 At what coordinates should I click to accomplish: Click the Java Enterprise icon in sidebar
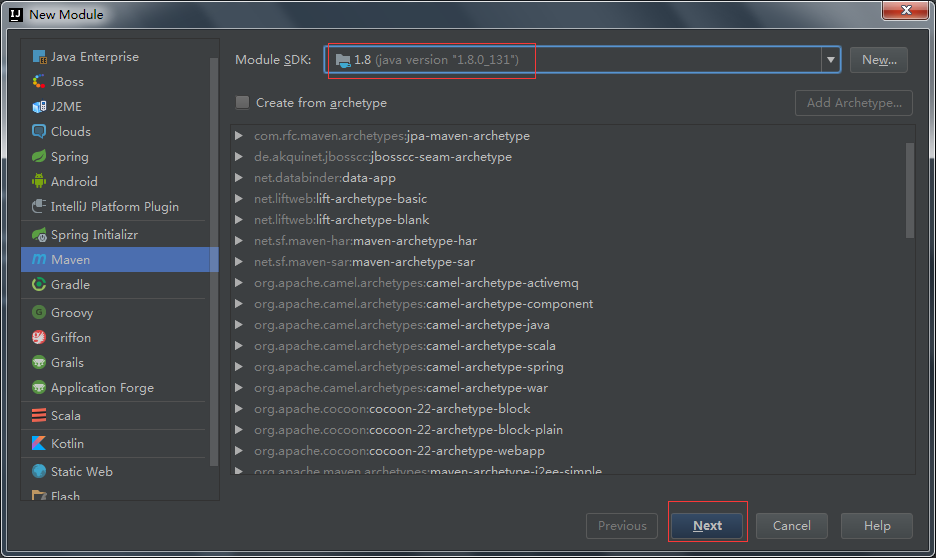(39, 57)
